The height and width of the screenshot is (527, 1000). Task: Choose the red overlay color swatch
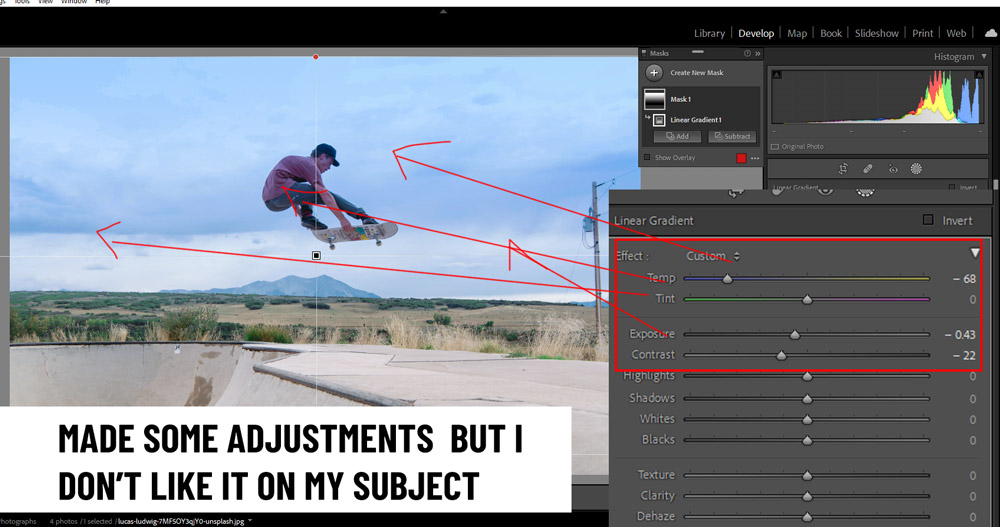(x=741, y=158)
